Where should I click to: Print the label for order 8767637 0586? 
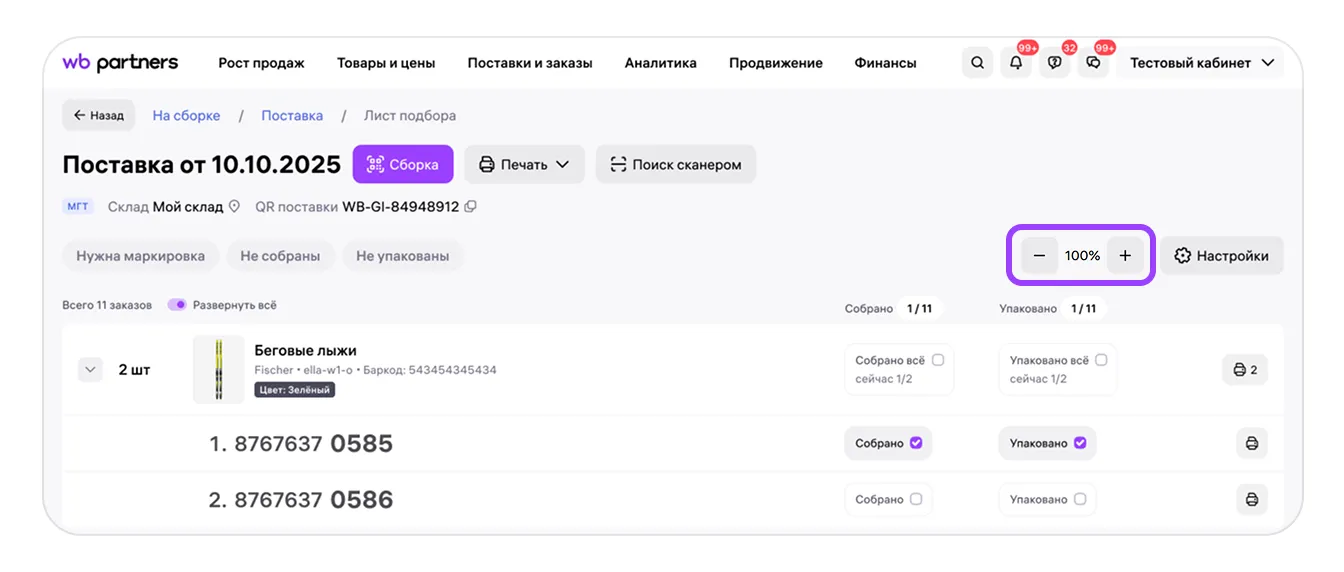tap(1252, 499)
